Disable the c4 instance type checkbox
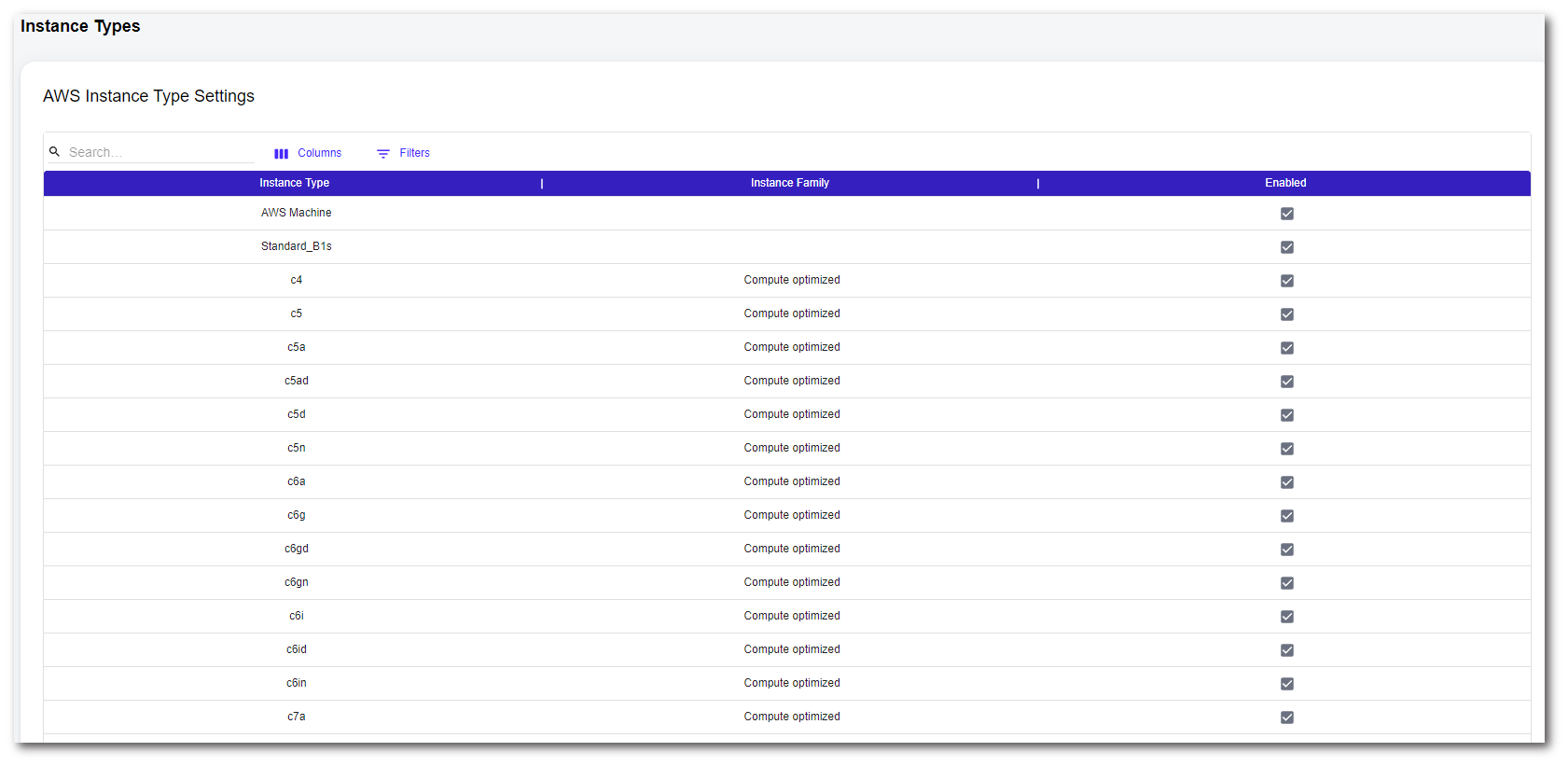 1287,281
